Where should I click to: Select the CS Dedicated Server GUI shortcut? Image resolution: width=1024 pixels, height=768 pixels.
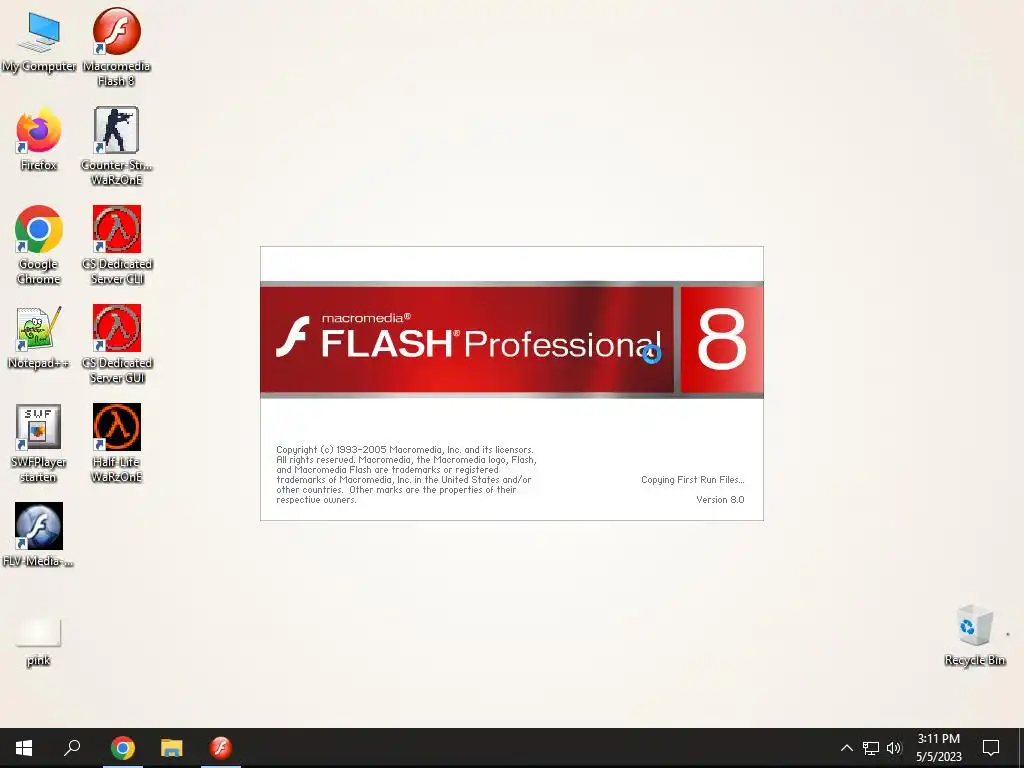tap(116, 344)
